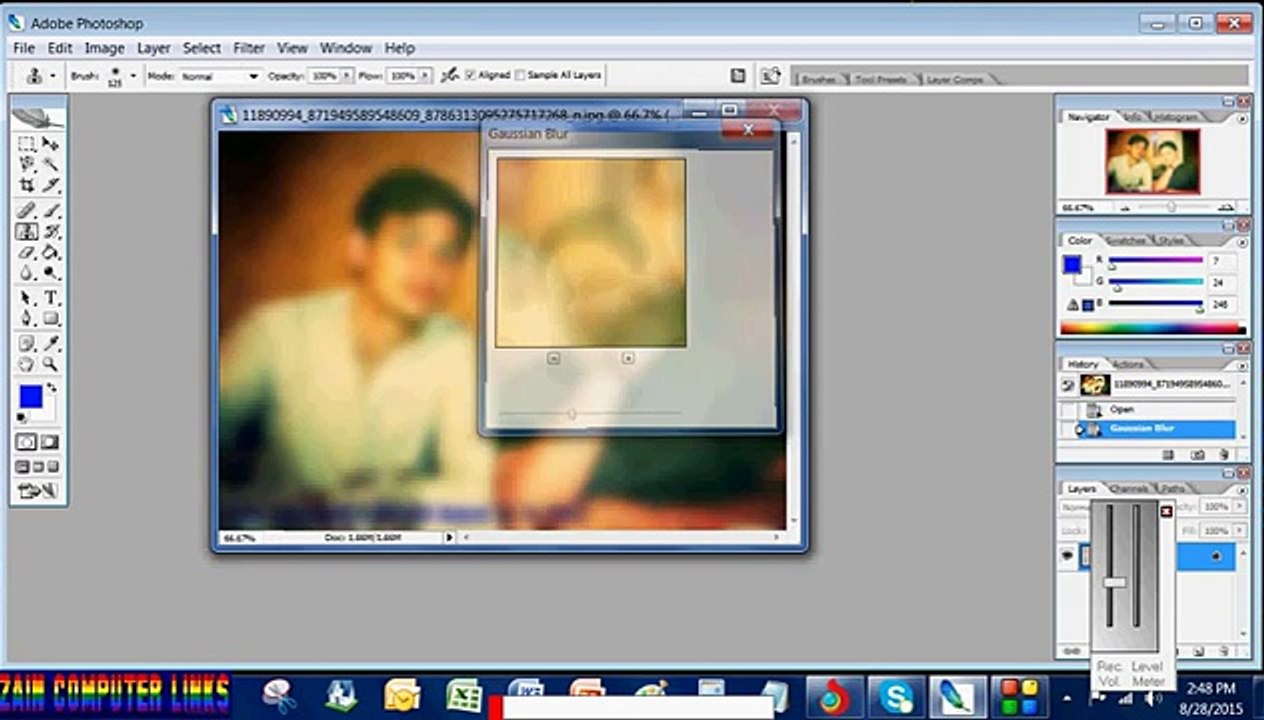Open the Edit menu

coord(60,48)
